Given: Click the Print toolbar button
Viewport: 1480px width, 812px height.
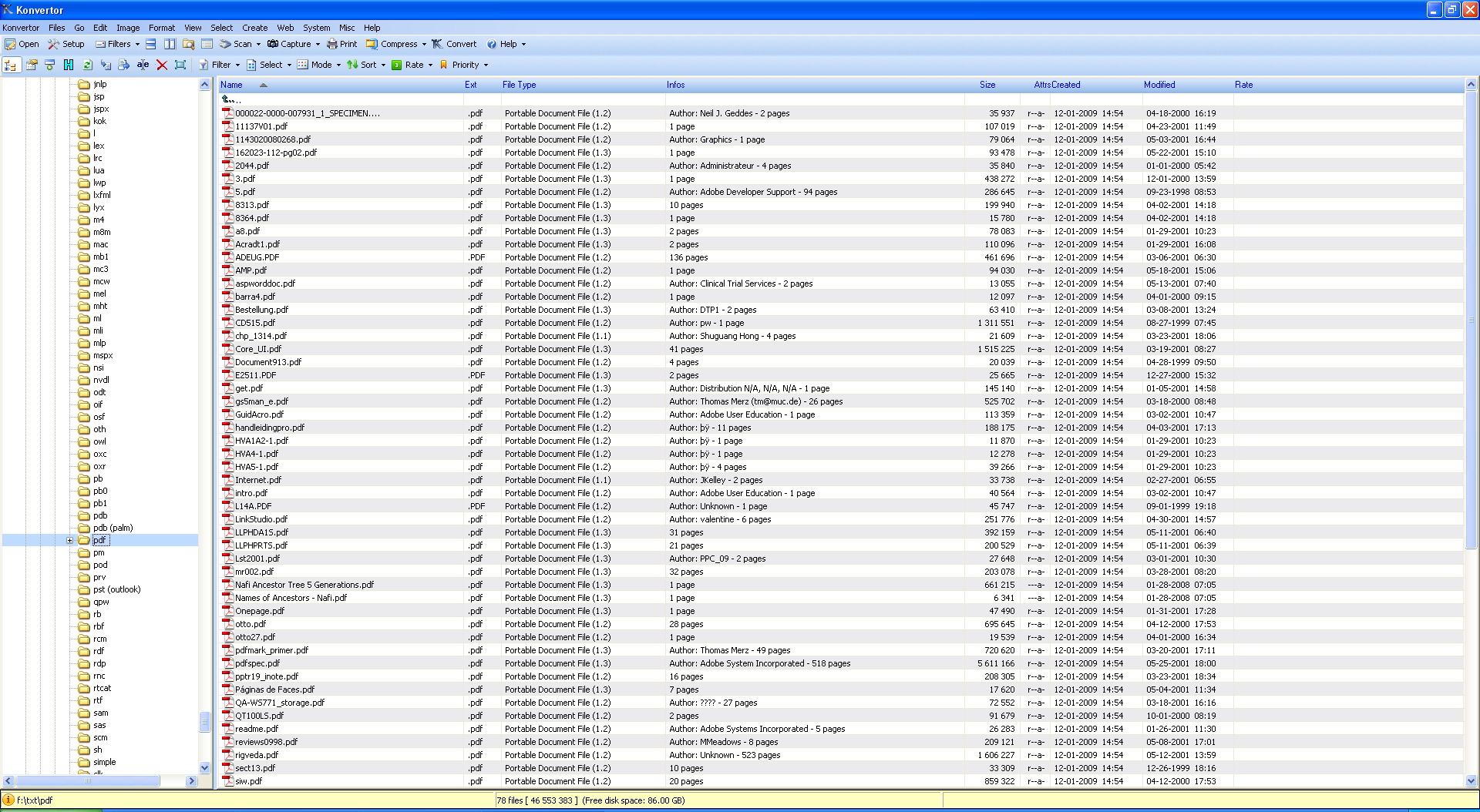Looking at the screenshot, I should click(x=341, y=44).
